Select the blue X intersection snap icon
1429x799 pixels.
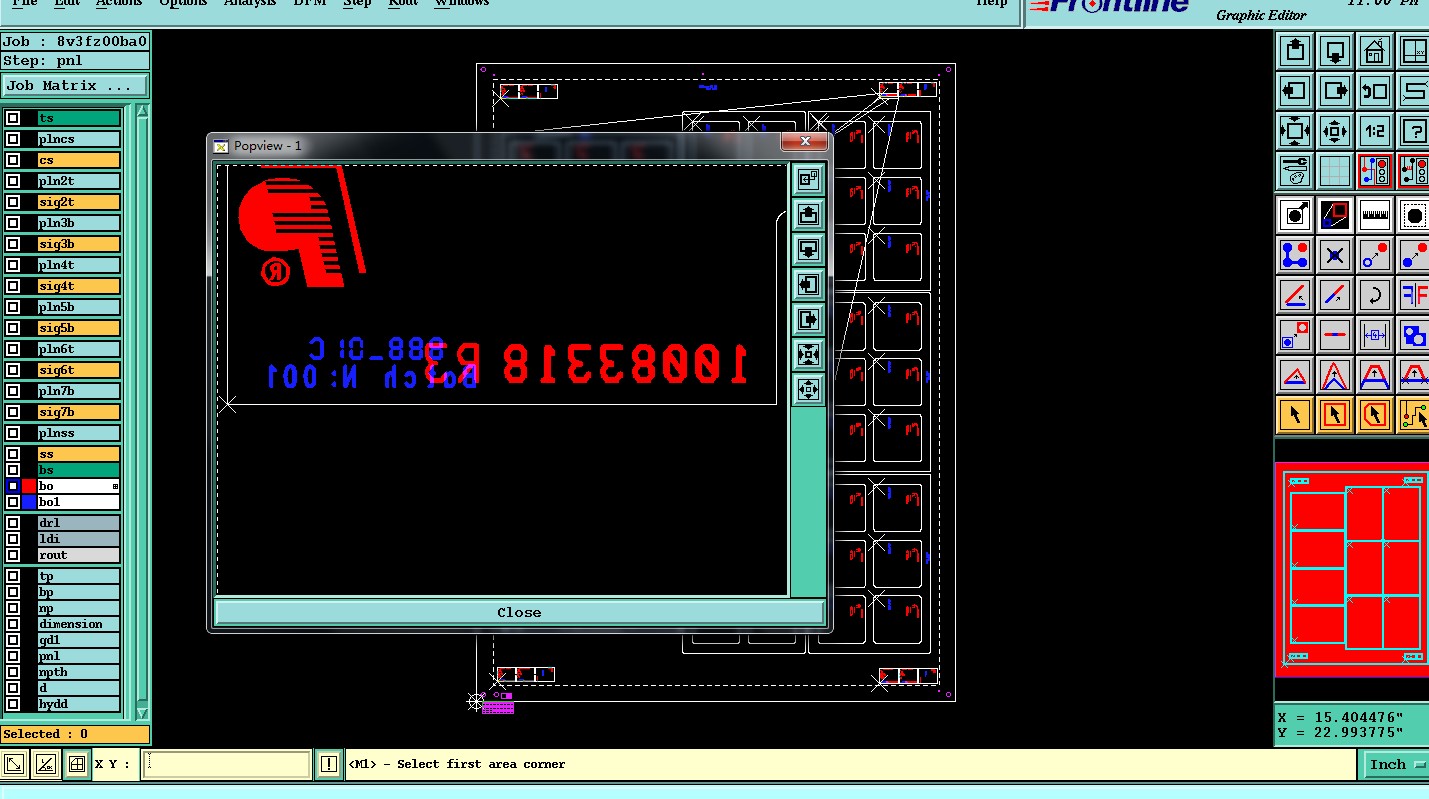pyautogui.click(x=1335, y=256)
